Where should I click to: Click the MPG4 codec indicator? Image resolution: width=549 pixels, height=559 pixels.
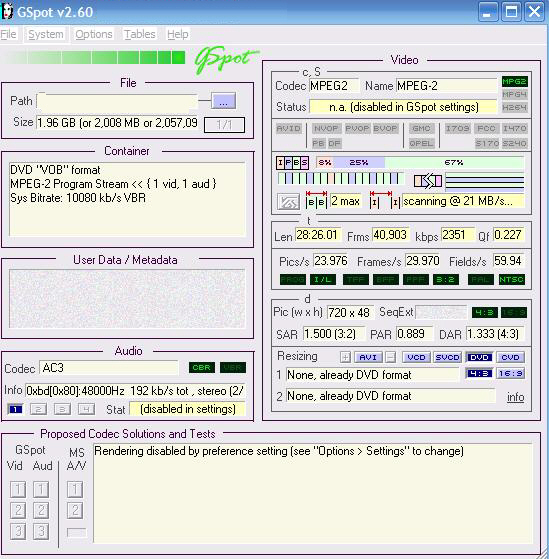[514, 94]
